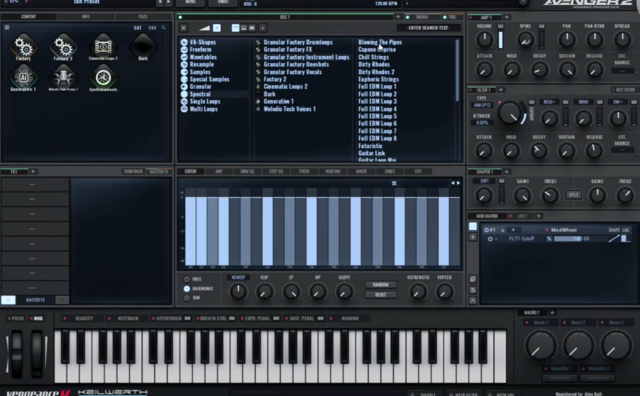This screenshot has height=396, width=640.
Task: Open the Factory expansion icon
Action: 23,46
